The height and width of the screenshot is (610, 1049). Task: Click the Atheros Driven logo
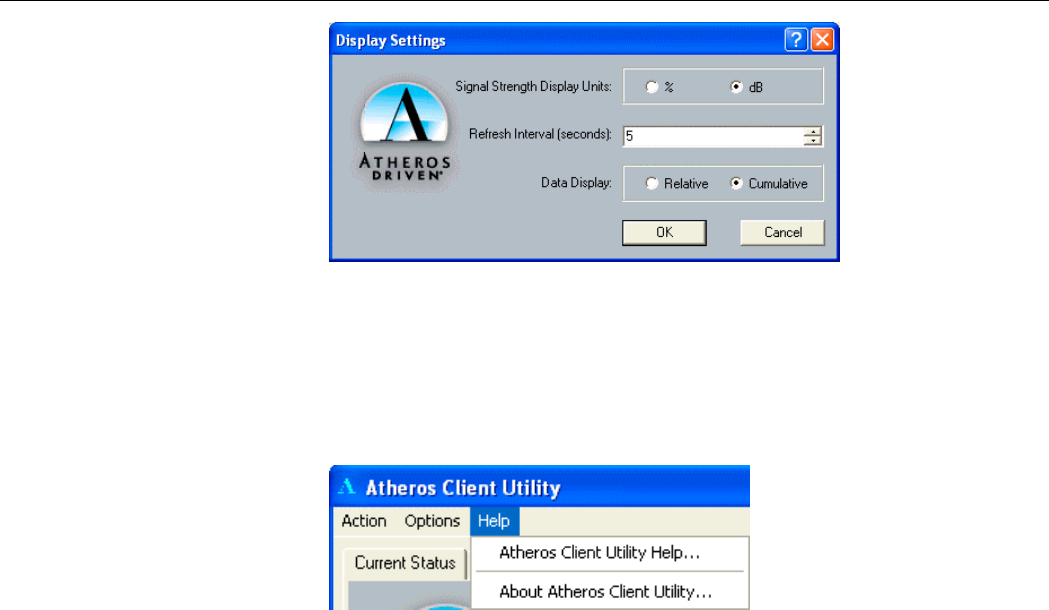405,132
